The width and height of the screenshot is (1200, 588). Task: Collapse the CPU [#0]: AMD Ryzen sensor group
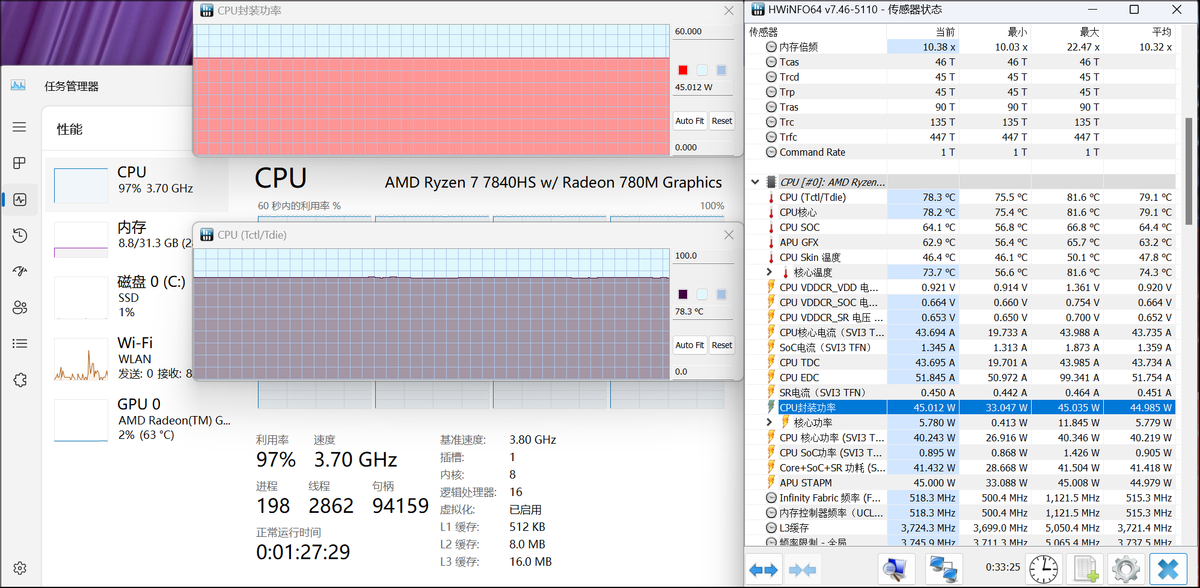755,182
